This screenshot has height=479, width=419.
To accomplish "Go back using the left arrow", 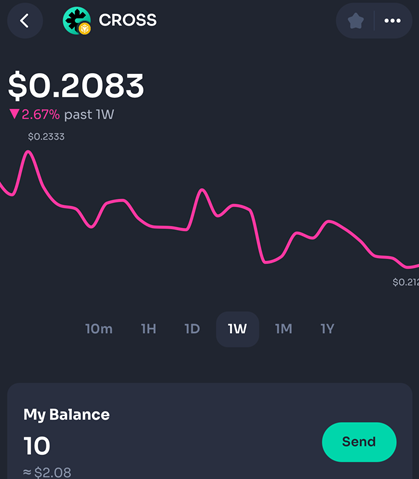I will tap(25, 21).
